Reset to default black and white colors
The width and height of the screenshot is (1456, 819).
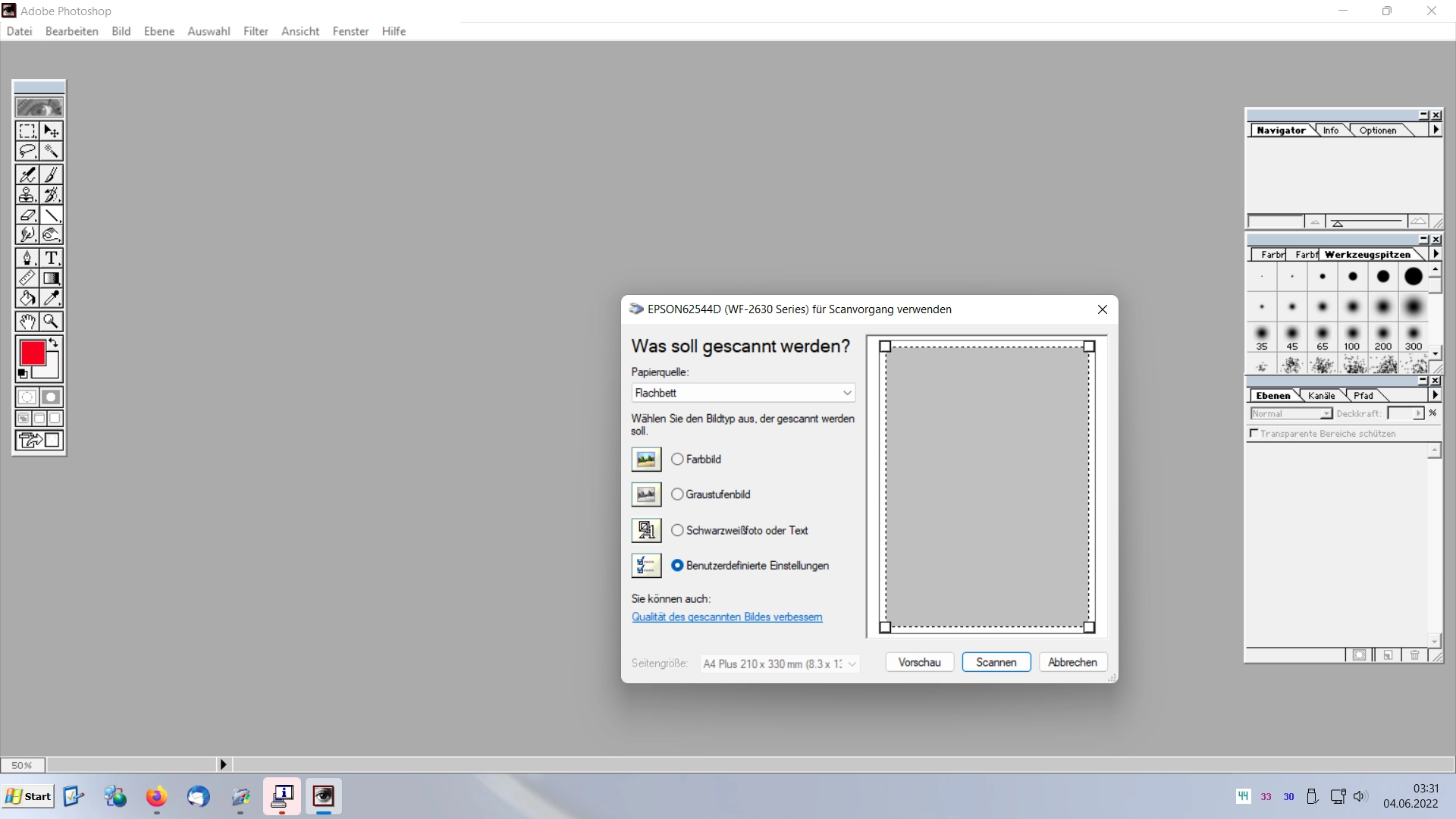coord(22,374)
